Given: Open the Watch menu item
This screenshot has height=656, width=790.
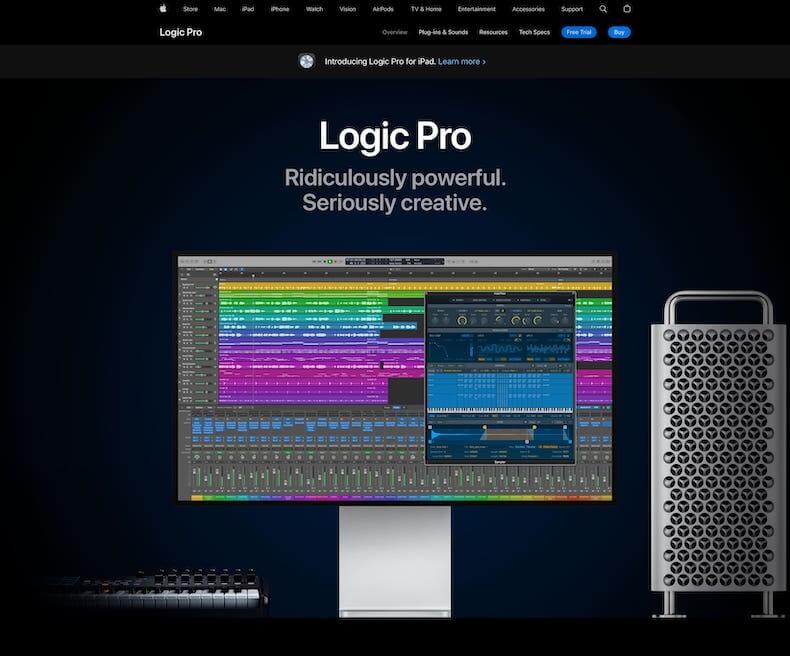Looking at the screenshot, I should coord(314,9).
